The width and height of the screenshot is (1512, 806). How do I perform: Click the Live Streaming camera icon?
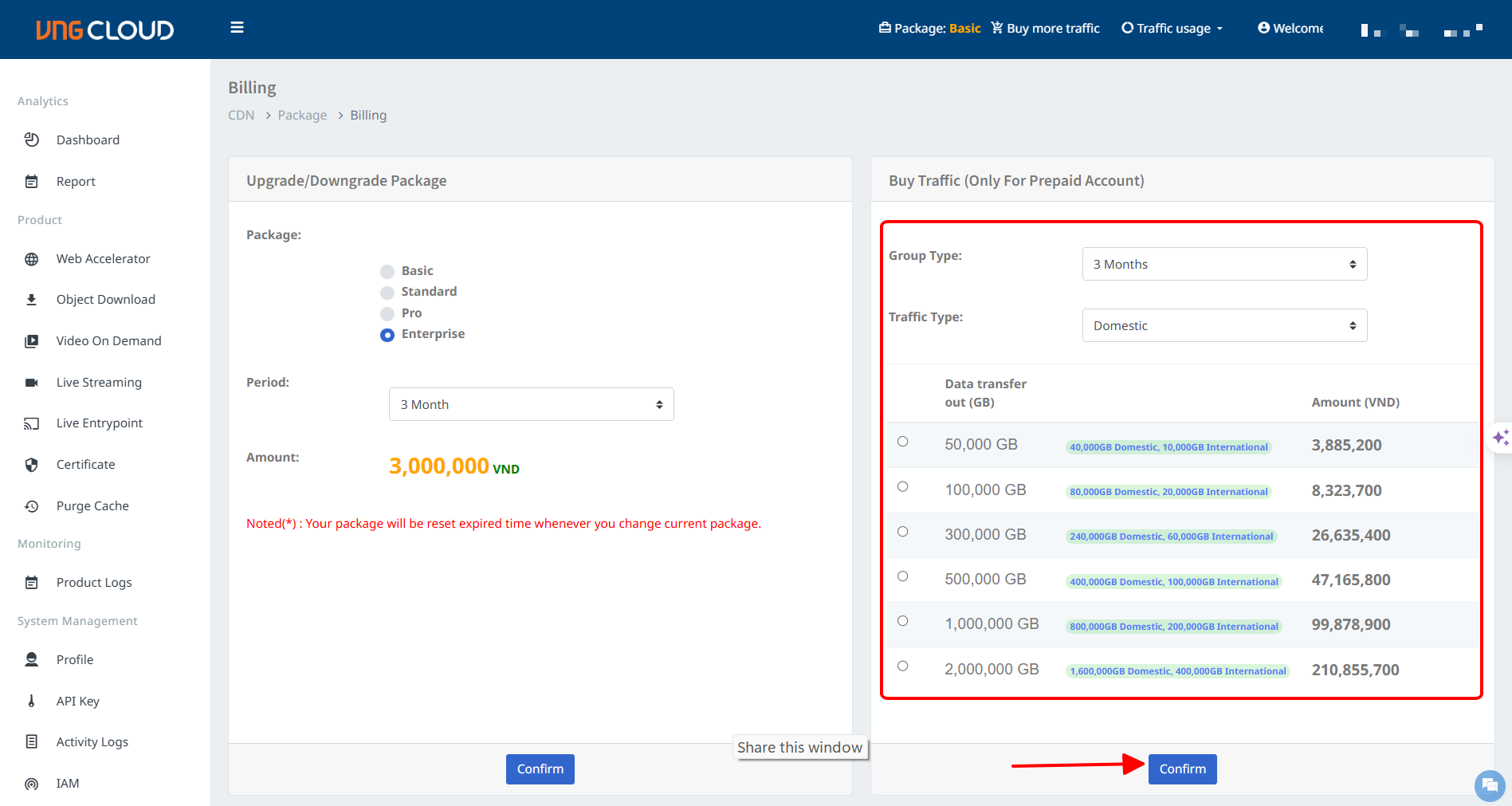click(x=32, y=383)
